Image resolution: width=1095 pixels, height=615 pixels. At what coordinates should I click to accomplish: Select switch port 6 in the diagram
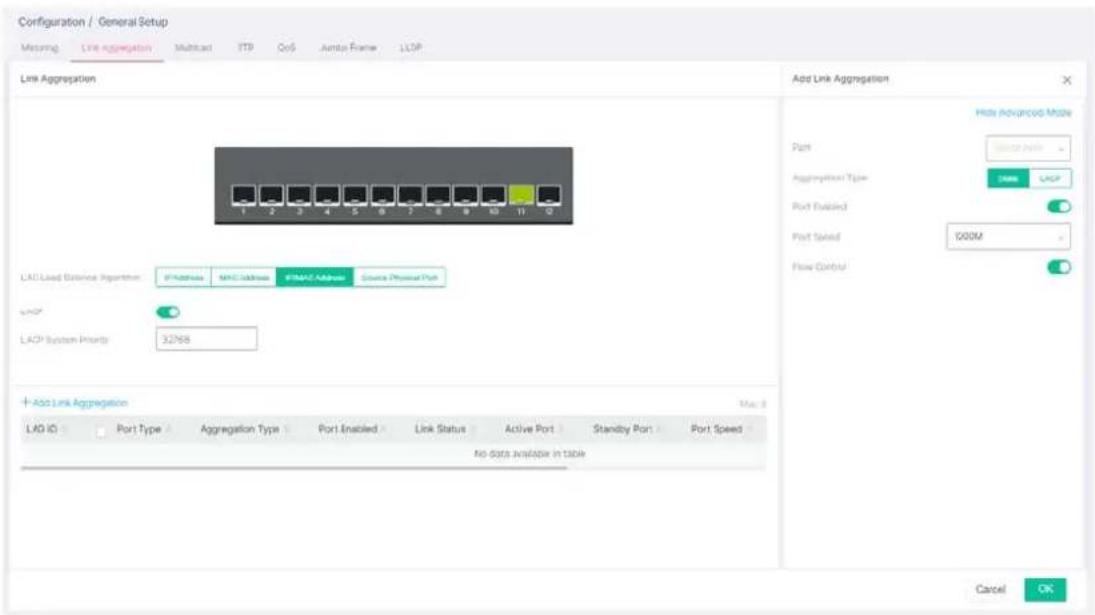tap(383, 195)
